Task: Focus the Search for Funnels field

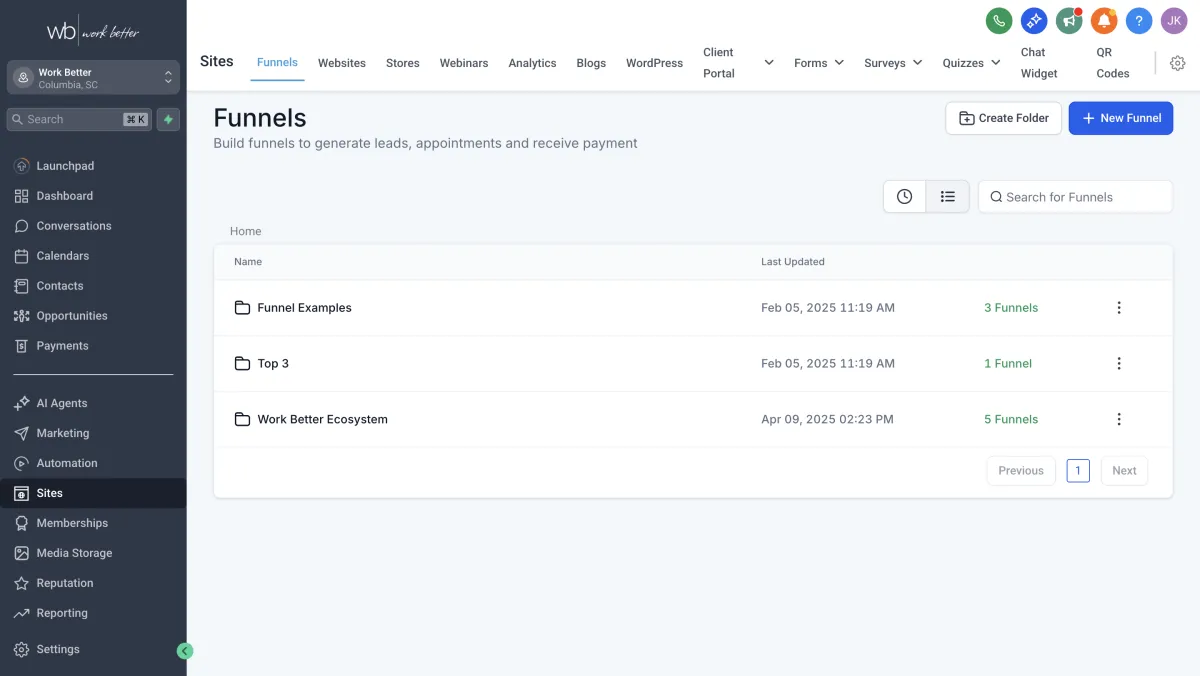Action: point(1075,197)
